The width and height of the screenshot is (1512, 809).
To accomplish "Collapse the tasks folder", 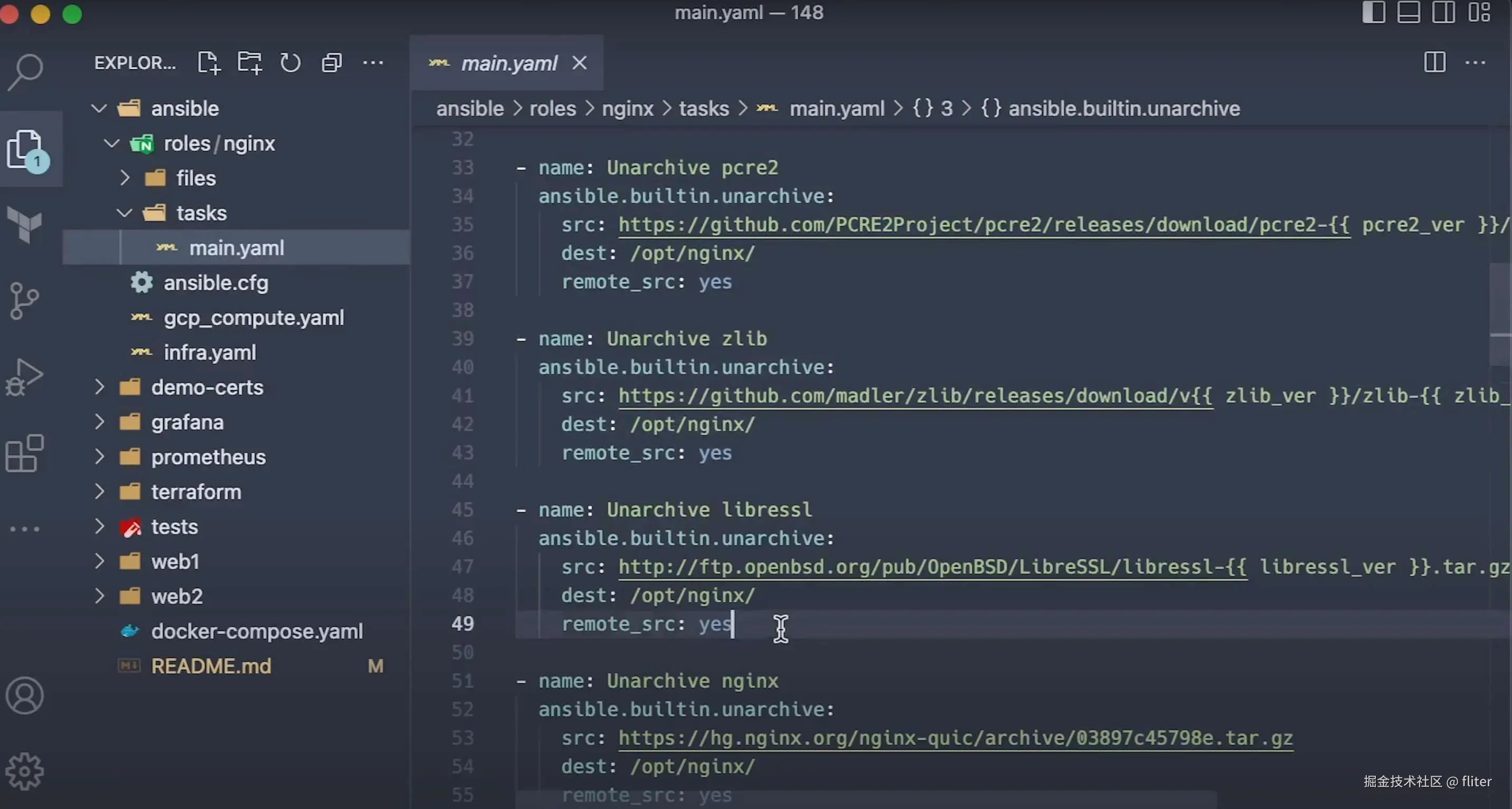I will pos(201,212).
